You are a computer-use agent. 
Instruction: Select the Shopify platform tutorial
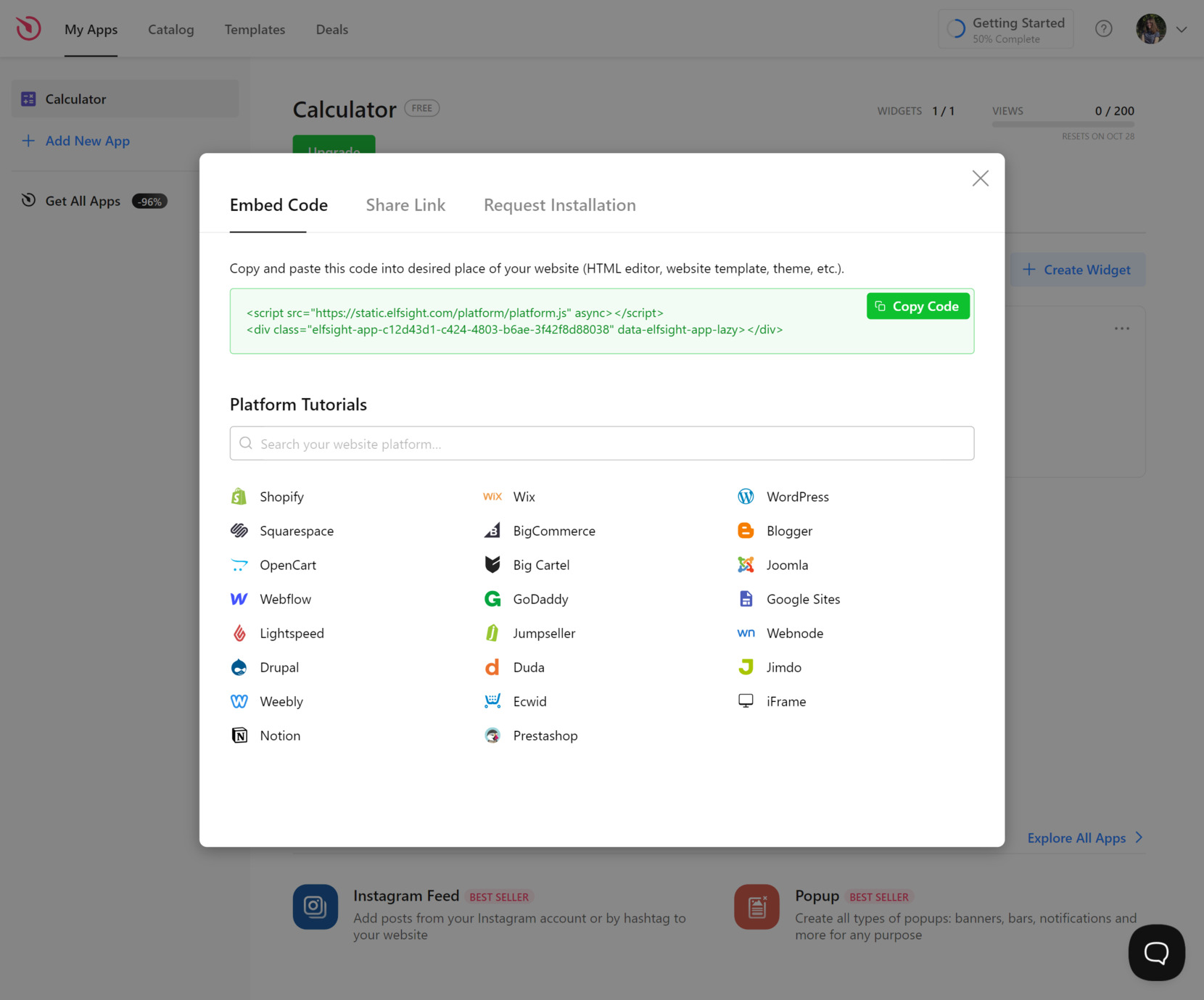click(281, 497)
